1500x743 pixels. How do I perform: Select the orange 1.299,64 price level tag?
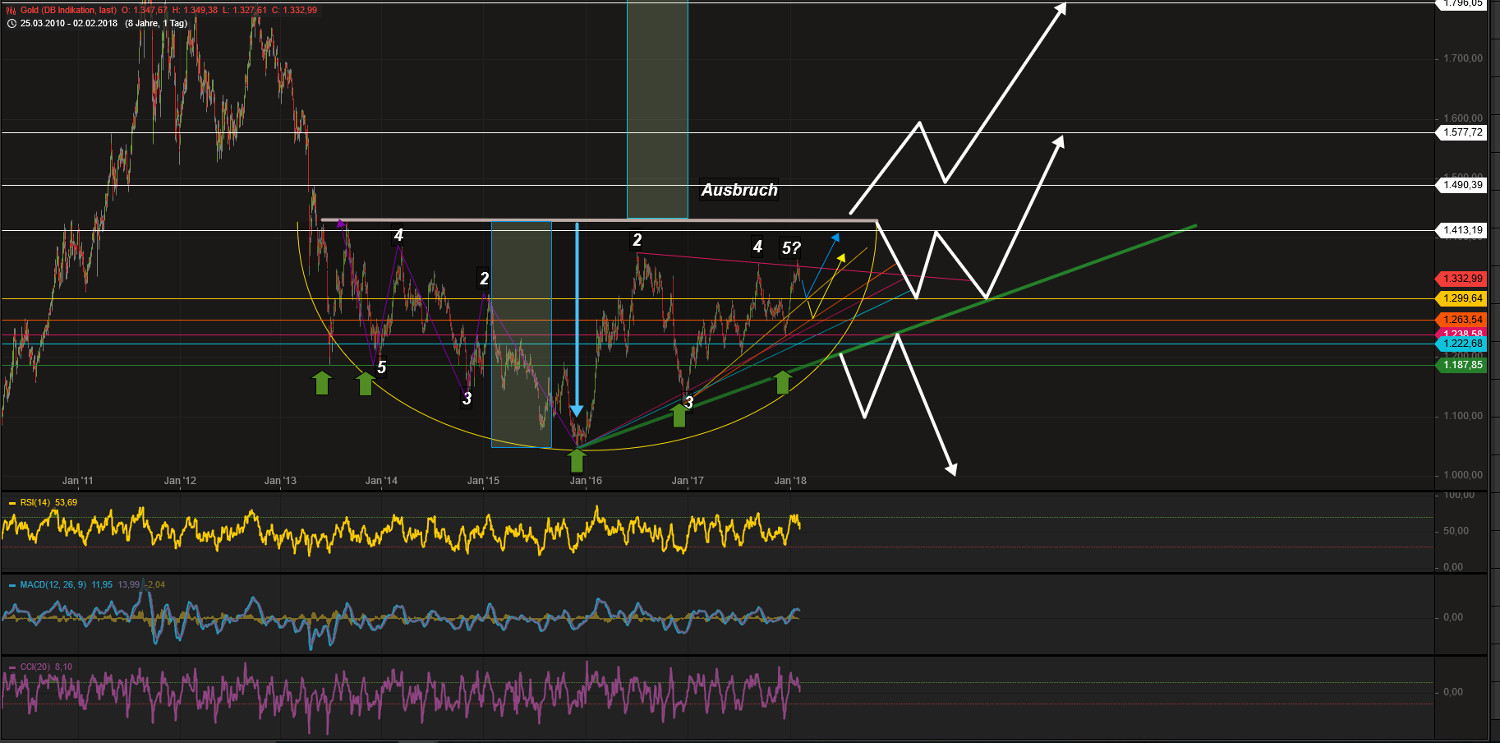(1461, 298)
